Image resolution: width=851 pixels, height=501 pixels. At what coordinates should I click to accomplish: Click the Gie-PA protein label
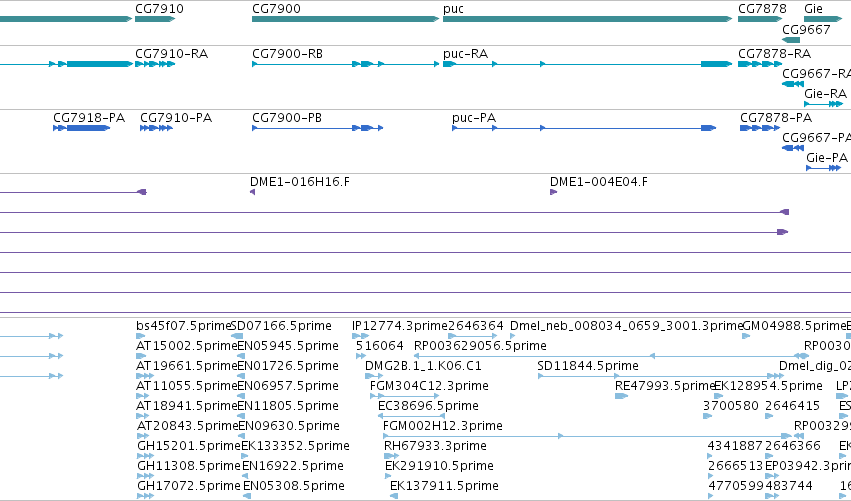(x=827, y=157)
